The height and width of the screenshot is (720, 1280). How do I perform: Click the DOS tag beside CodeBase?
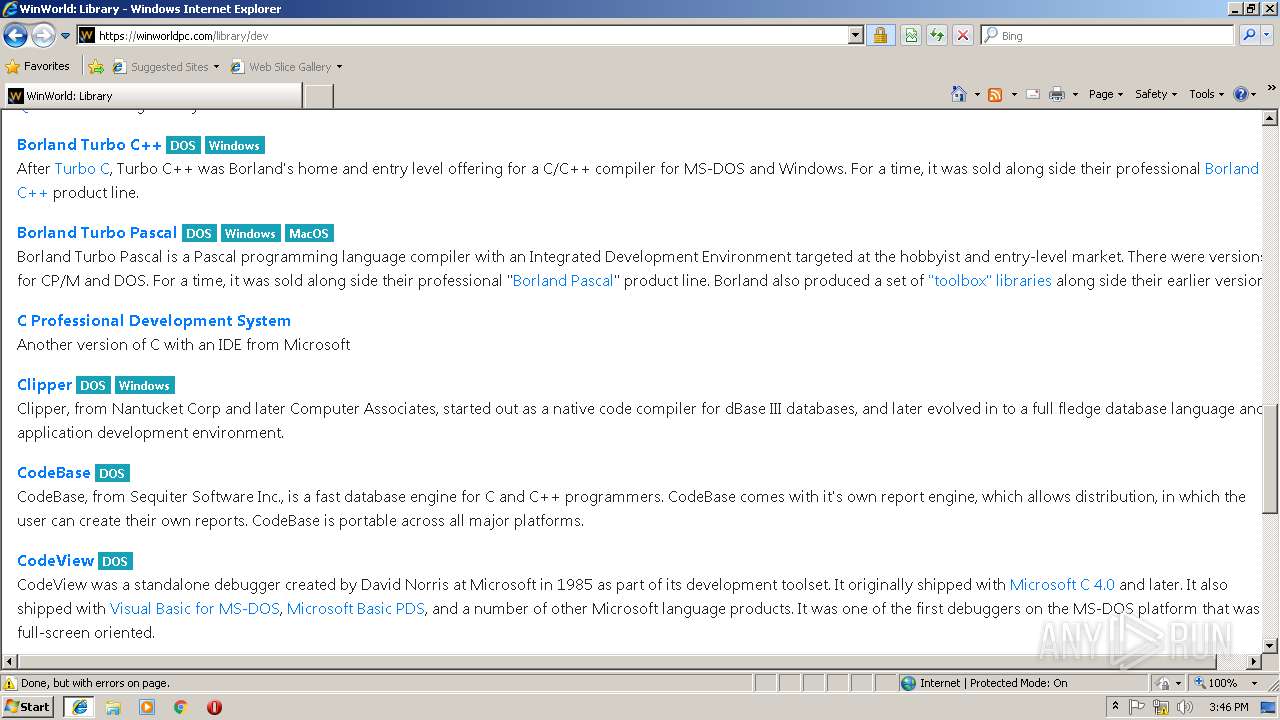pos(112,473)
